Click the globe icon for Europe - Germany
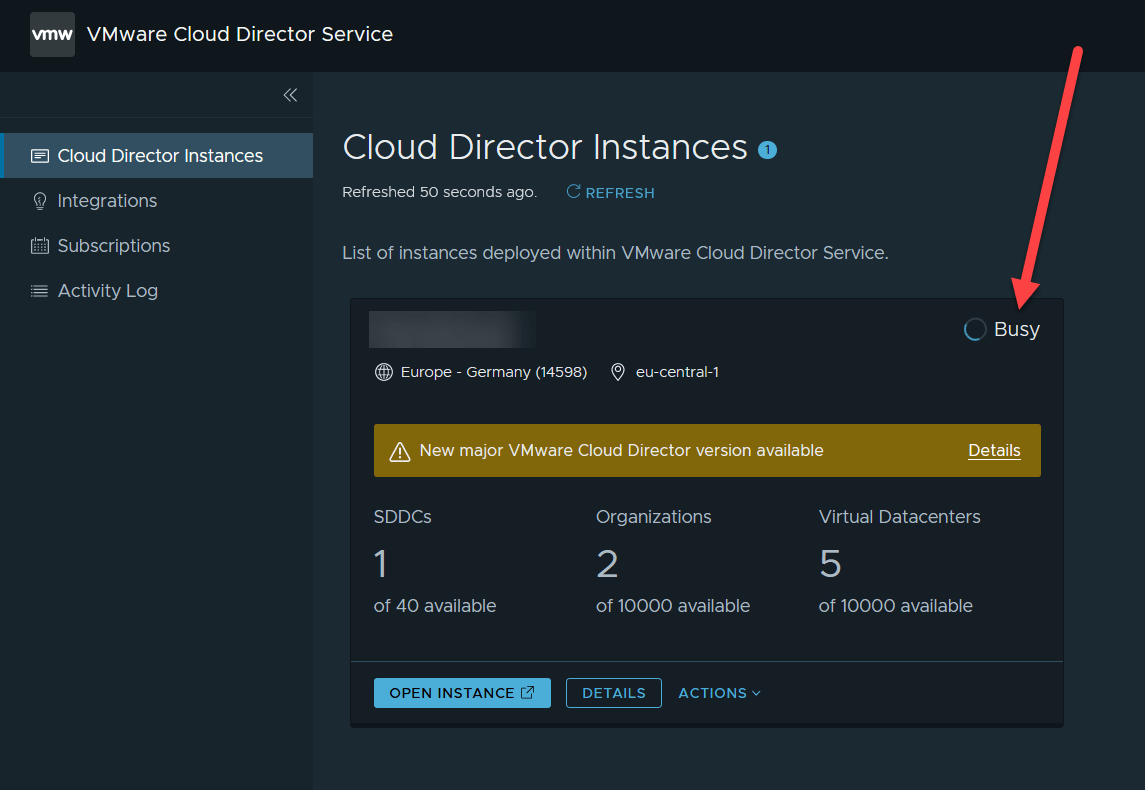The image size is (1145, 790). 383,372
